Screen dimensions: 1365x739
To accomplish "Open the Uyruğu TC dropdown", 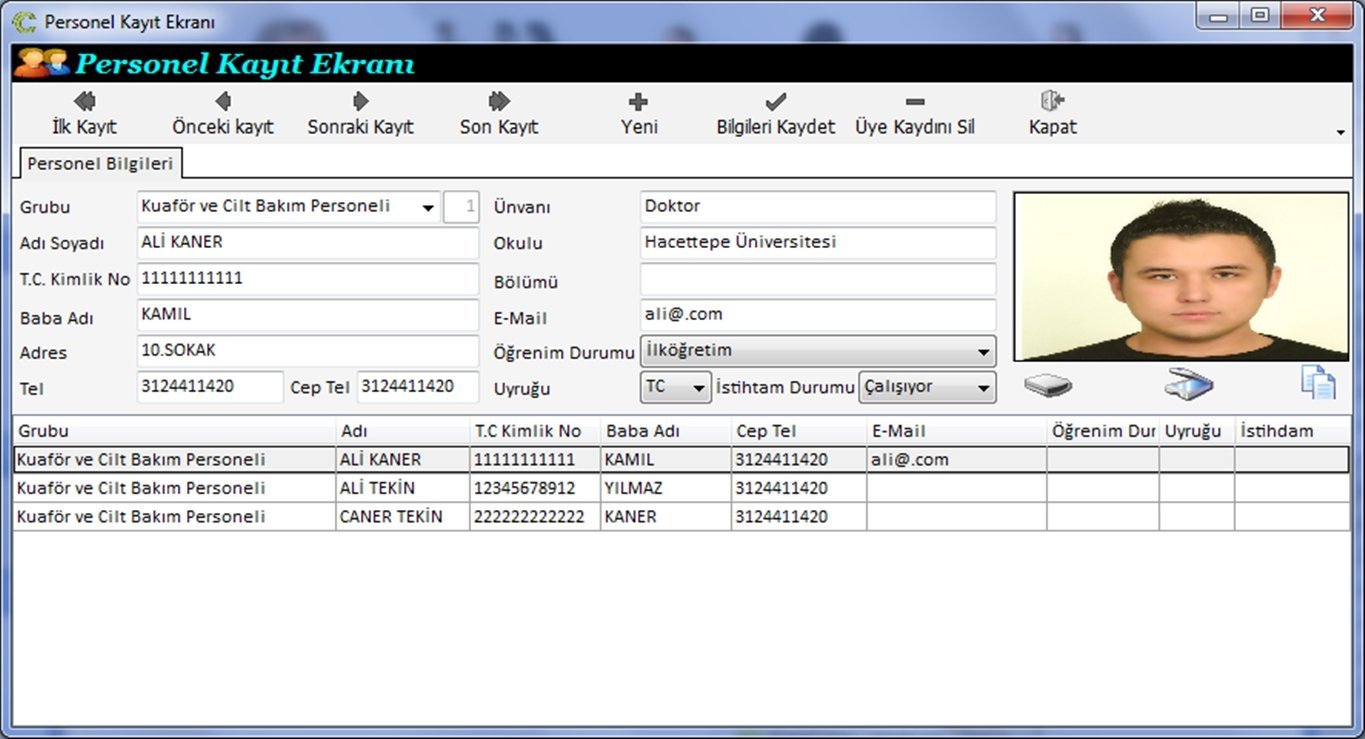I will pos(699,388).
